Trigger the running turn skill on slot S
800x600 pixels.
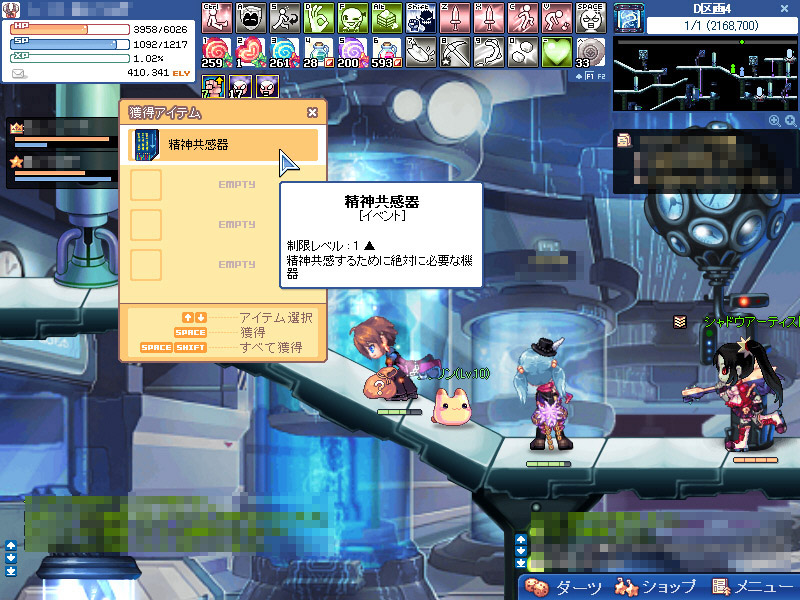click(285, 18)
